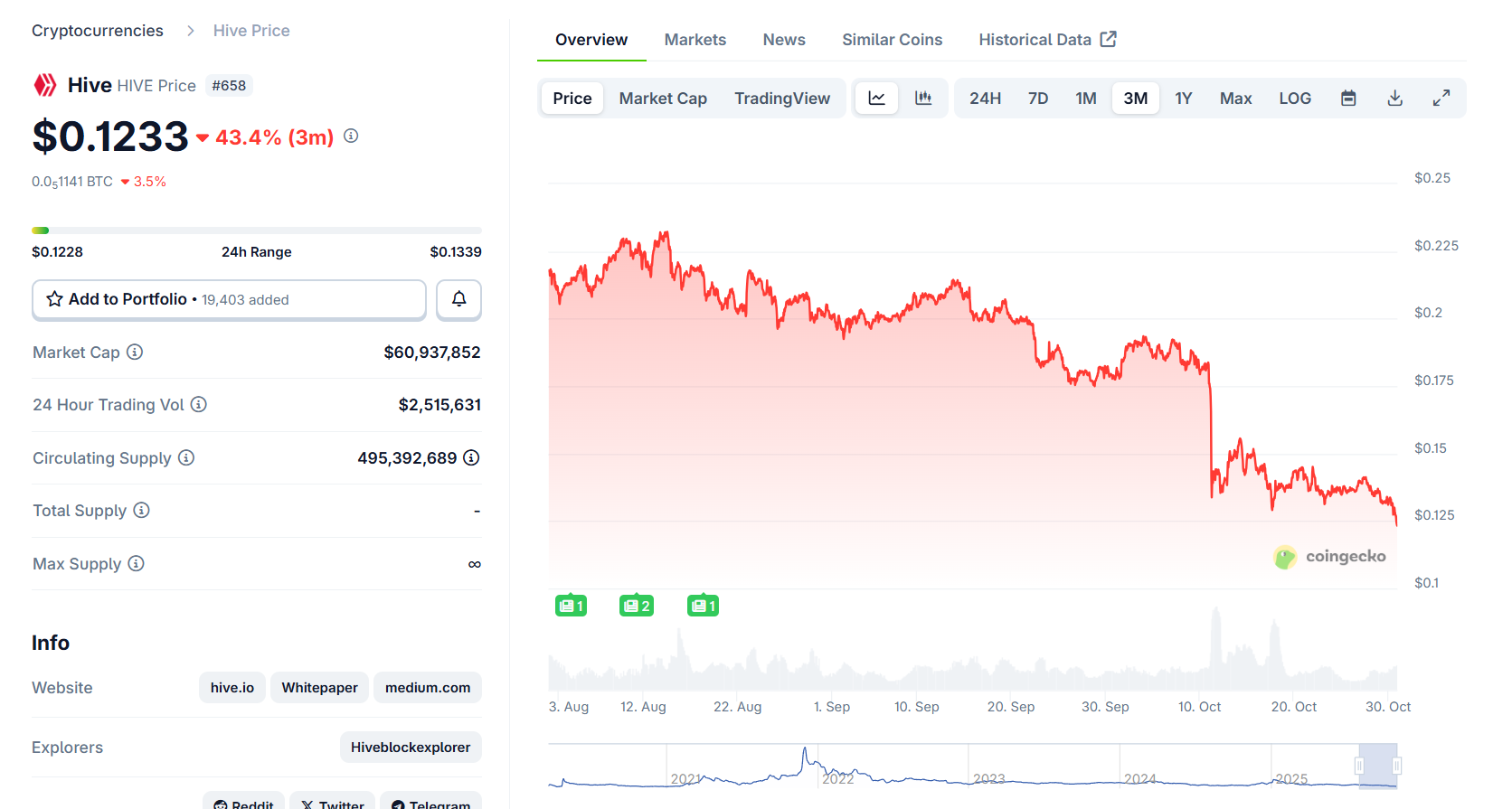This screenshot has width=1512, height=809.
Task: Select the 1Y time range
Action: (x=1183, y=98)
